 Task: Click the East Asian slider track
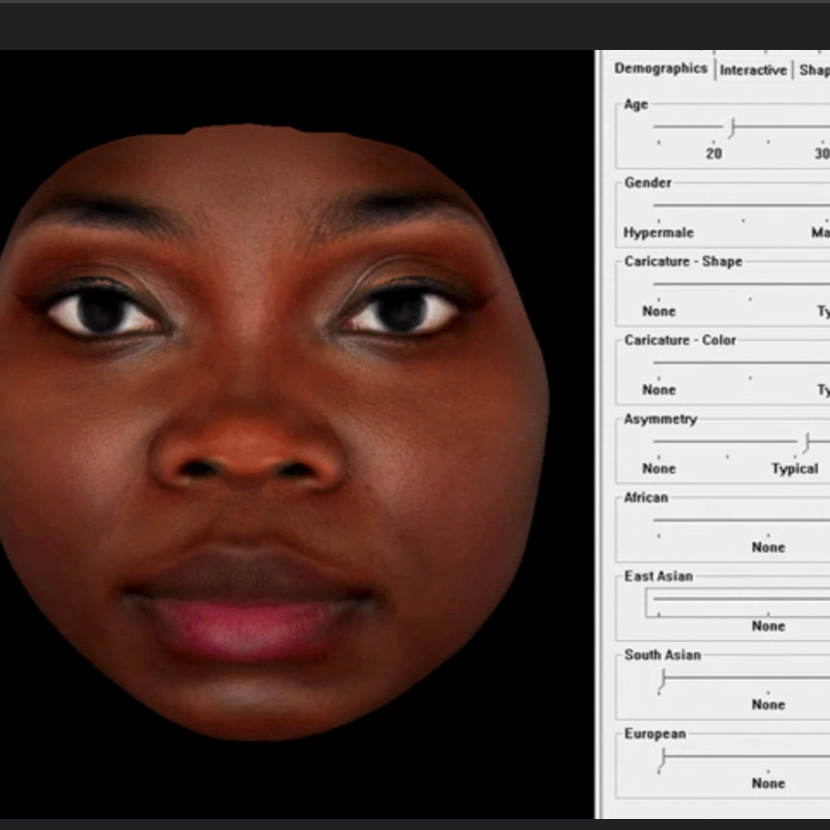(x=742, y=599)
